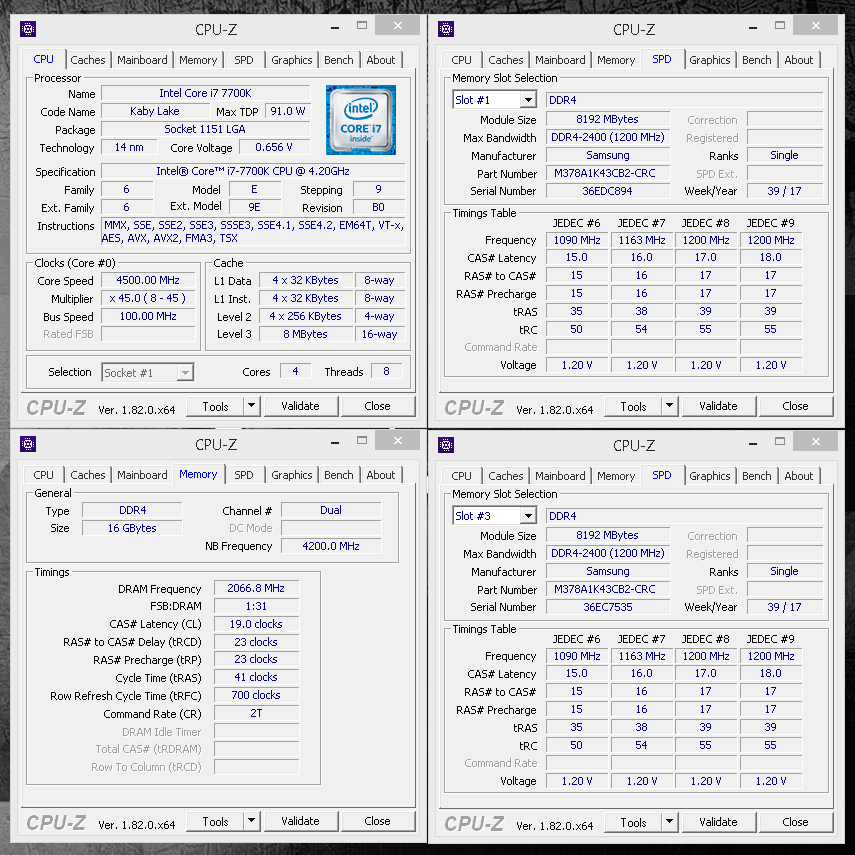Click Validate in Slot #1 SPD window
The image size is (855, 855).
(718, 406)
